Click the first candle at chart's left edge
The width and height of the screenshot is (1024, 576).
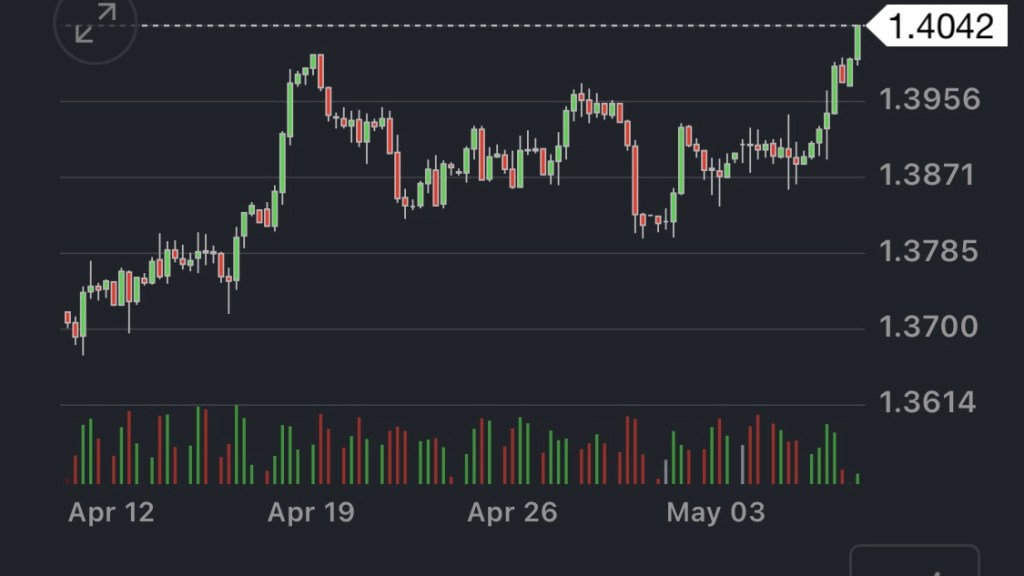coord(67,318)
